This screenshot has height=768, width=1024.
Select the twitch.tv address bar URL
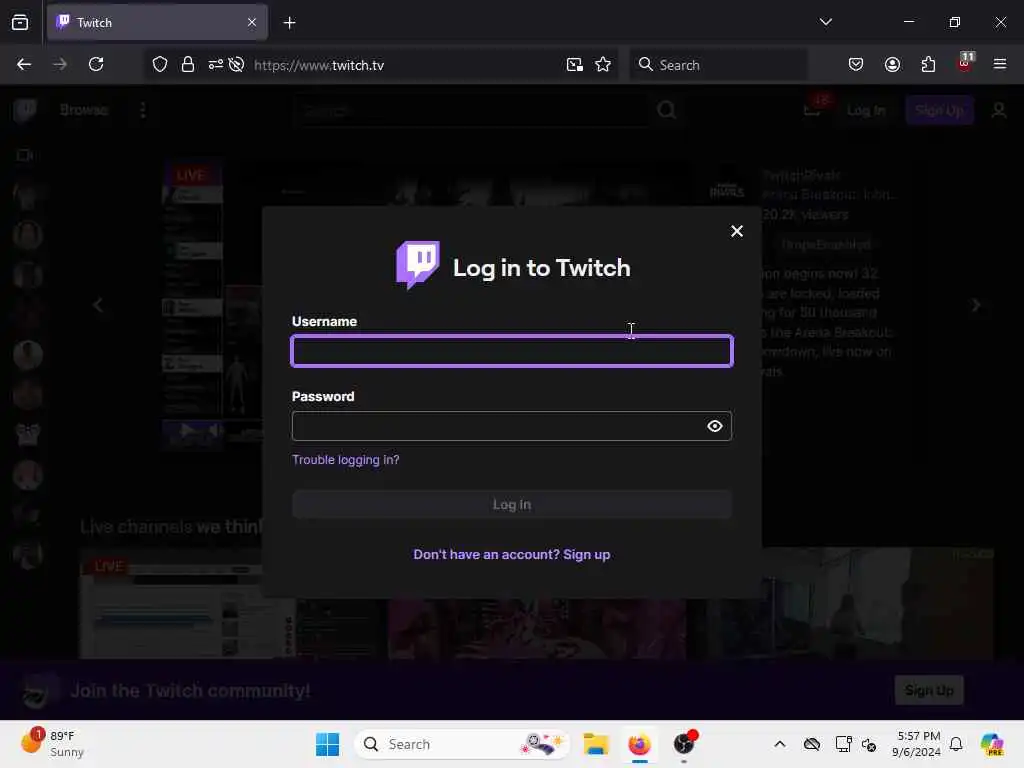(x=319, y=65)
